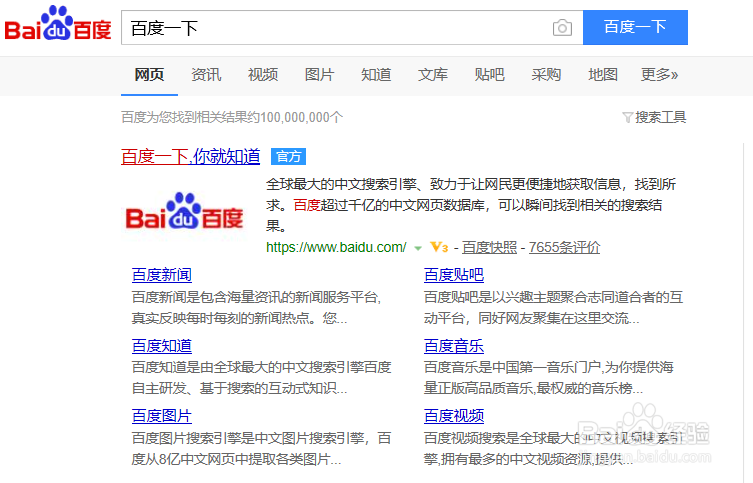Click the V3 credibility badge icon
This screenshot has width=753, height=483.
pyautogui.click(x=439, y=247)
